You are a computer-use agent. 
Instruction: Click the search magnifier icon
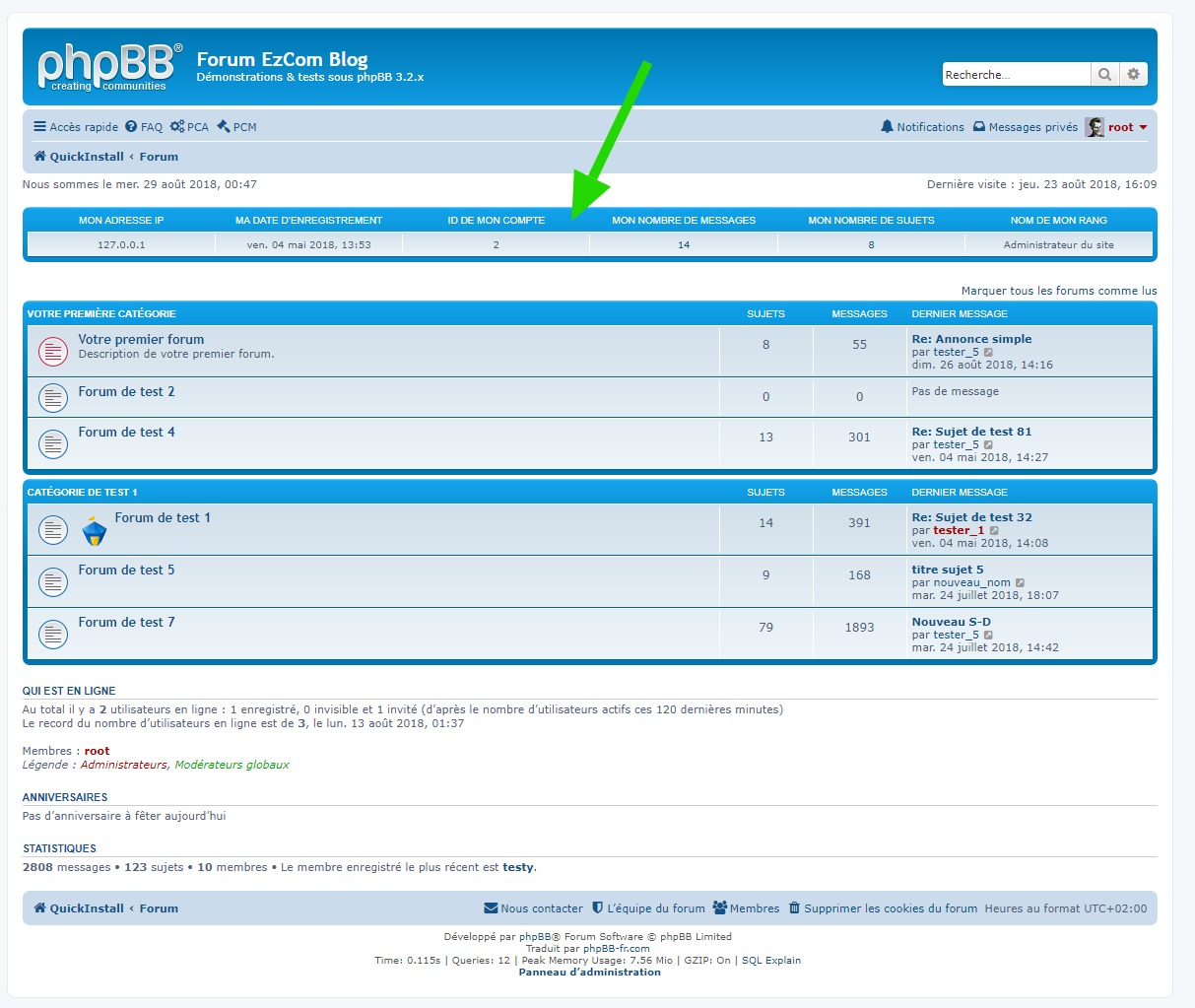[x=1104, y=75]
